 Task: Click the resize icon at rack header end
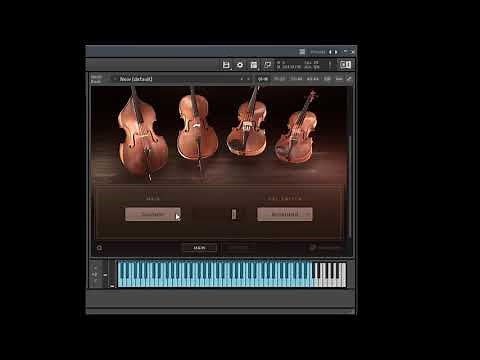click(x=349, y=79)
